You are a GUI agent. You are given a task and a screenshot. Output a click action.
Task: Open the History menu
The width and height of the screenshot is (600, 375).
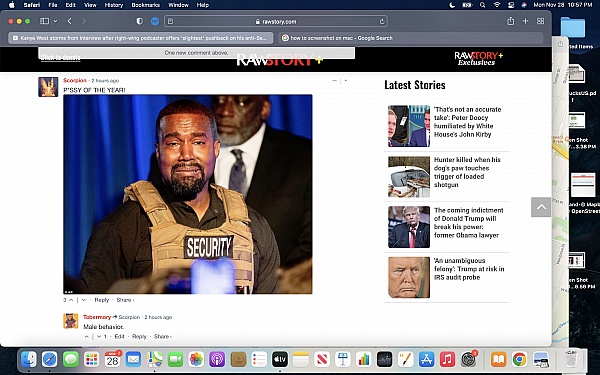[x=114, y=5]
